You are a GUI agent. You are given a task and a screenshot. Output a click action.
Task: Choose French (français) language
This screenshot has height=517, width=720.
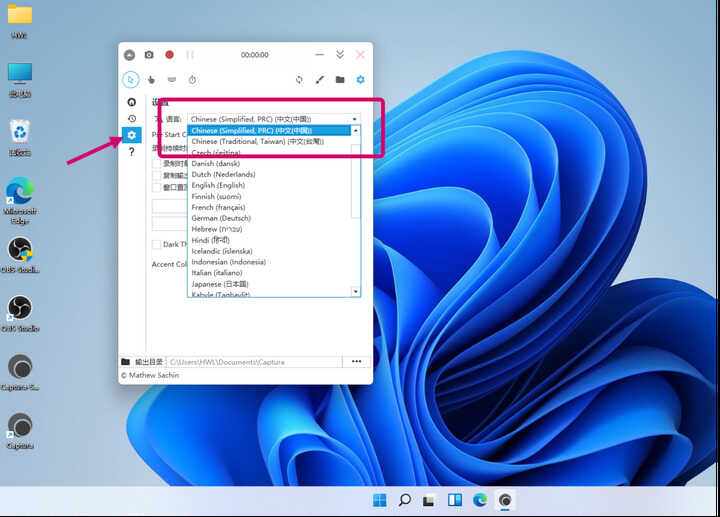tap(269, 207)
